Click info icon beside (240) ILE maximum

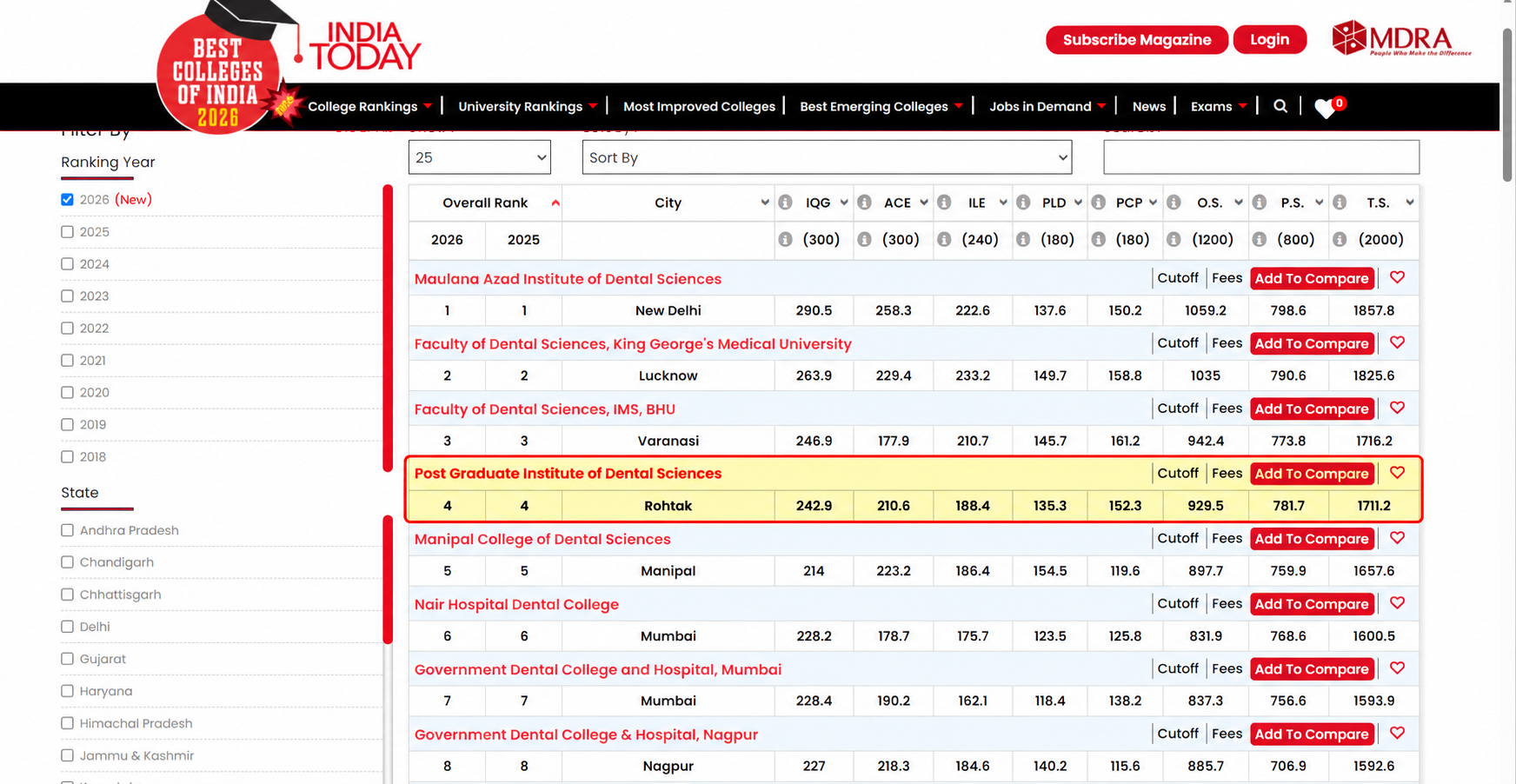pyautogui.click(x=944, y=239)
